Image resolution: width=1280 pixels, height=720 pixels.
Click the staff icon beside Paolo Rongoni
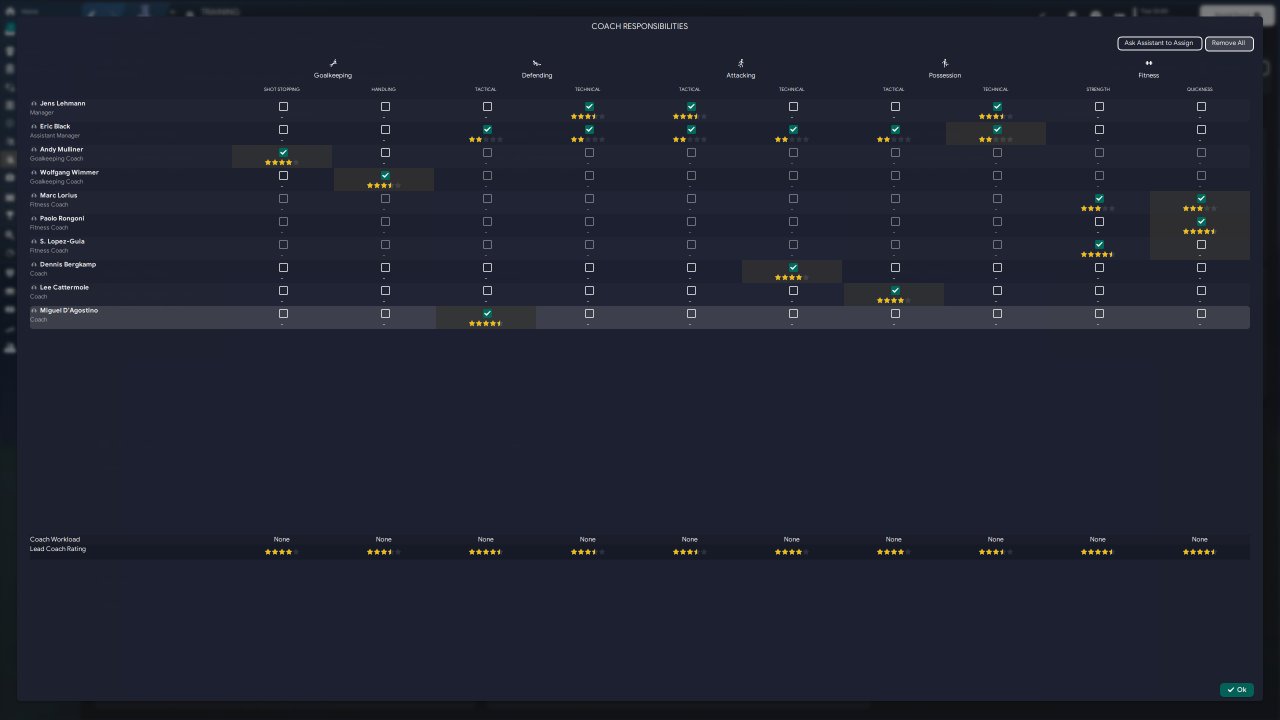coord(35,219)
